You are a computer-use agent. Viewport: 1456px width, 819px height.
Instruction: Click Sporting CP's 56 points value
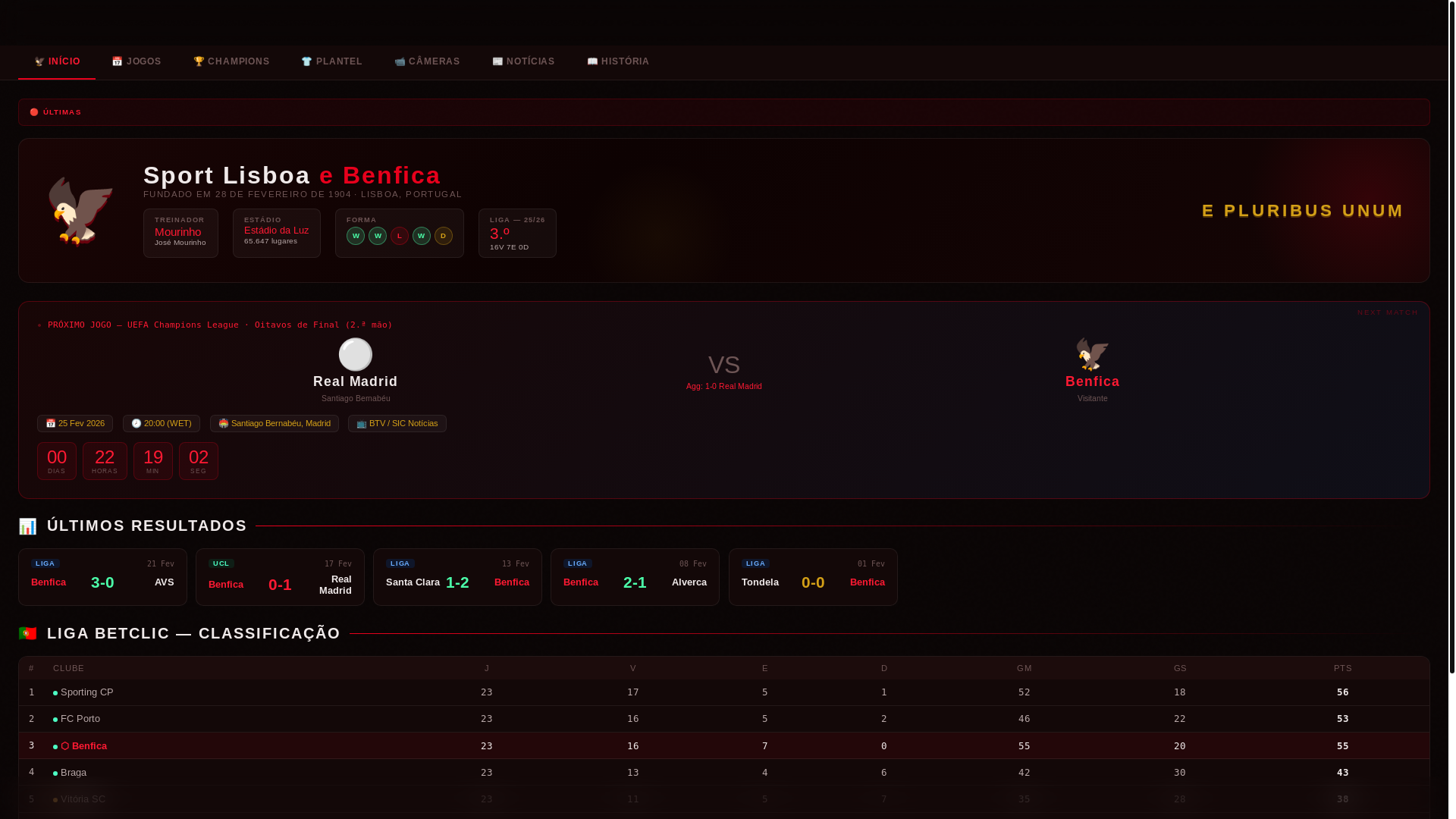[x=1343, y=692]
